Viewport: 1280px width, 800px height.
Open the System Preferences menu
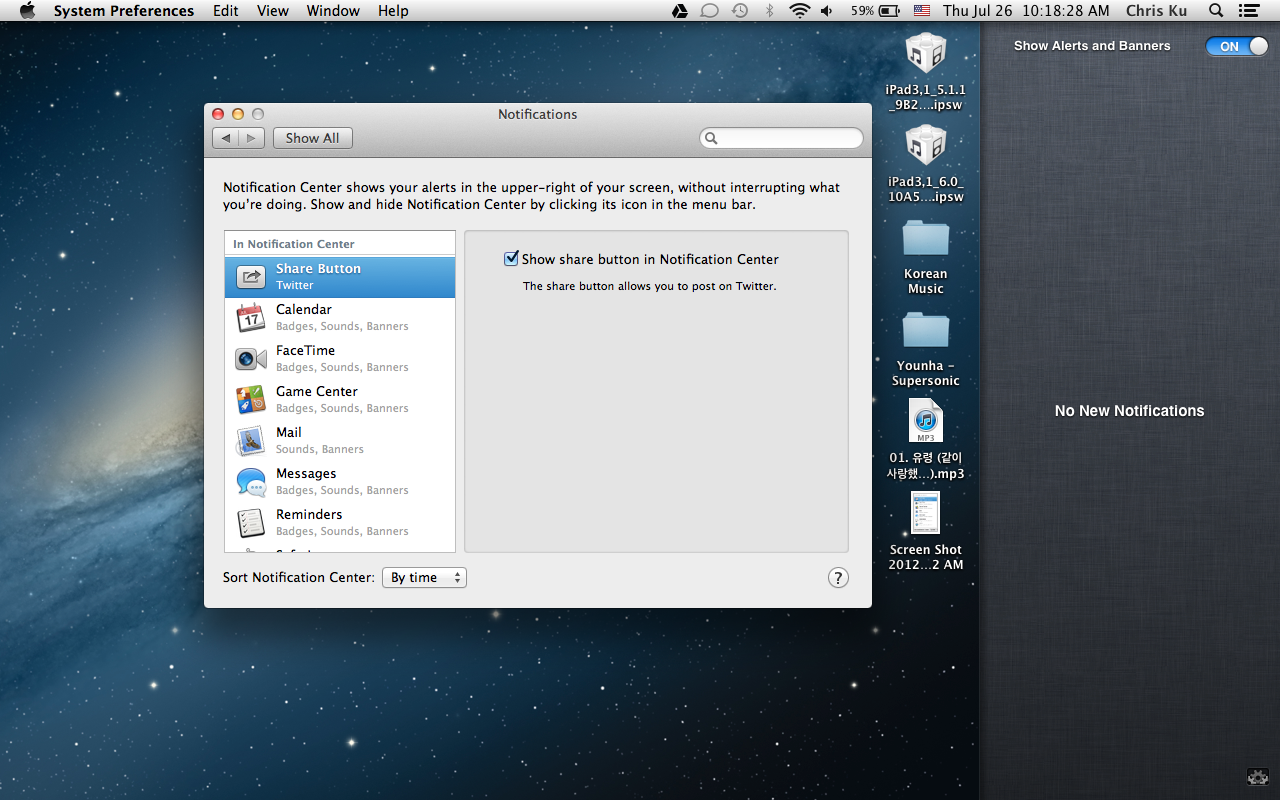(124, 11)
